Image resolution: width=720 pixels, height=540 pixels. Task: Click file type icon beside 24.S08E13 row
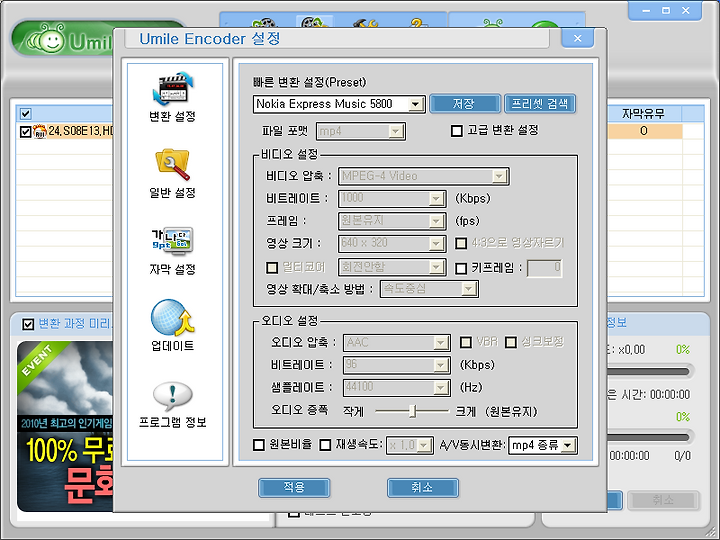click(40, 132)
